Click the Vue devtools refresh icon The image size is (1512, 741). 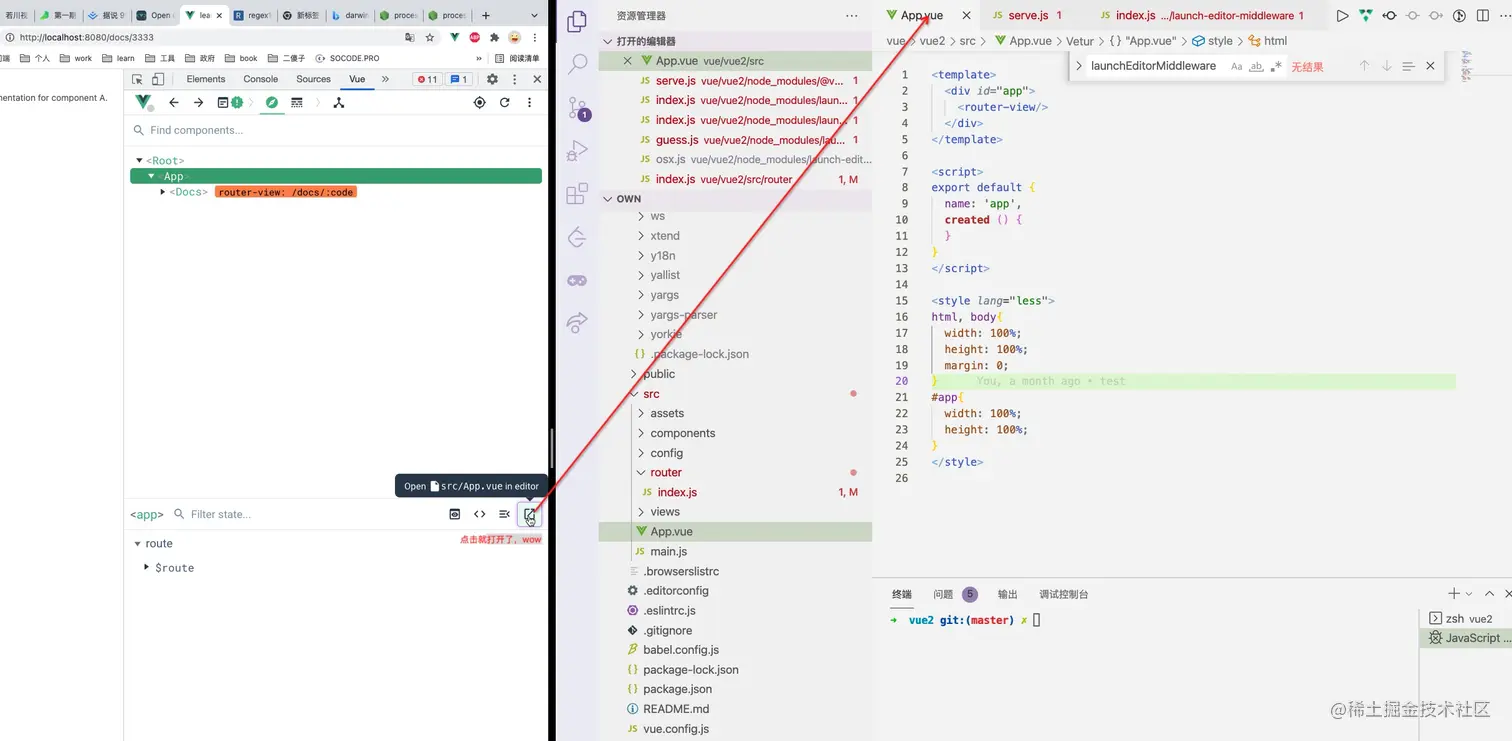(x=505, y=102)
